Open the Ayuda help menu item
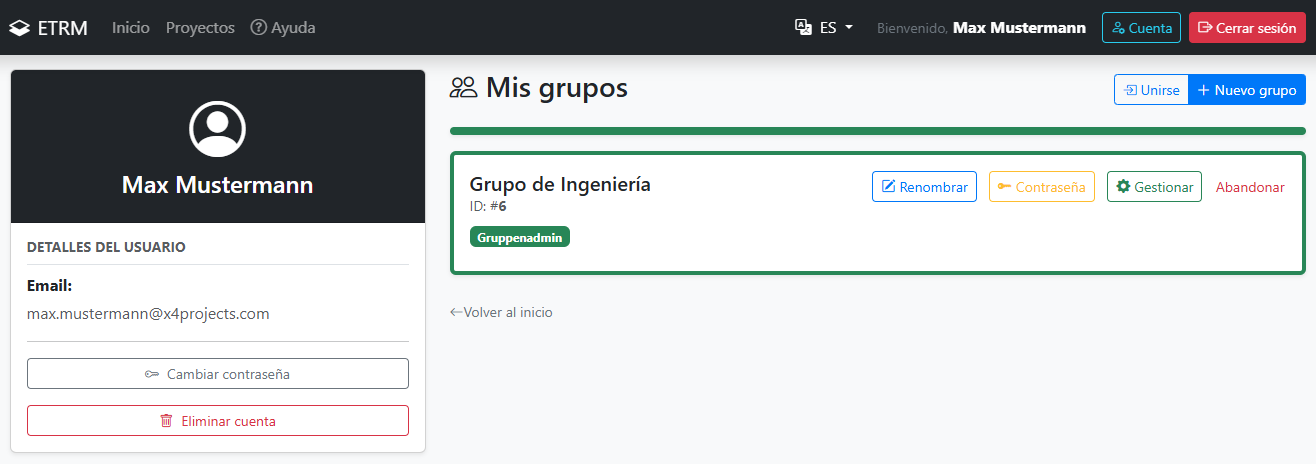 tap(283, 28)
